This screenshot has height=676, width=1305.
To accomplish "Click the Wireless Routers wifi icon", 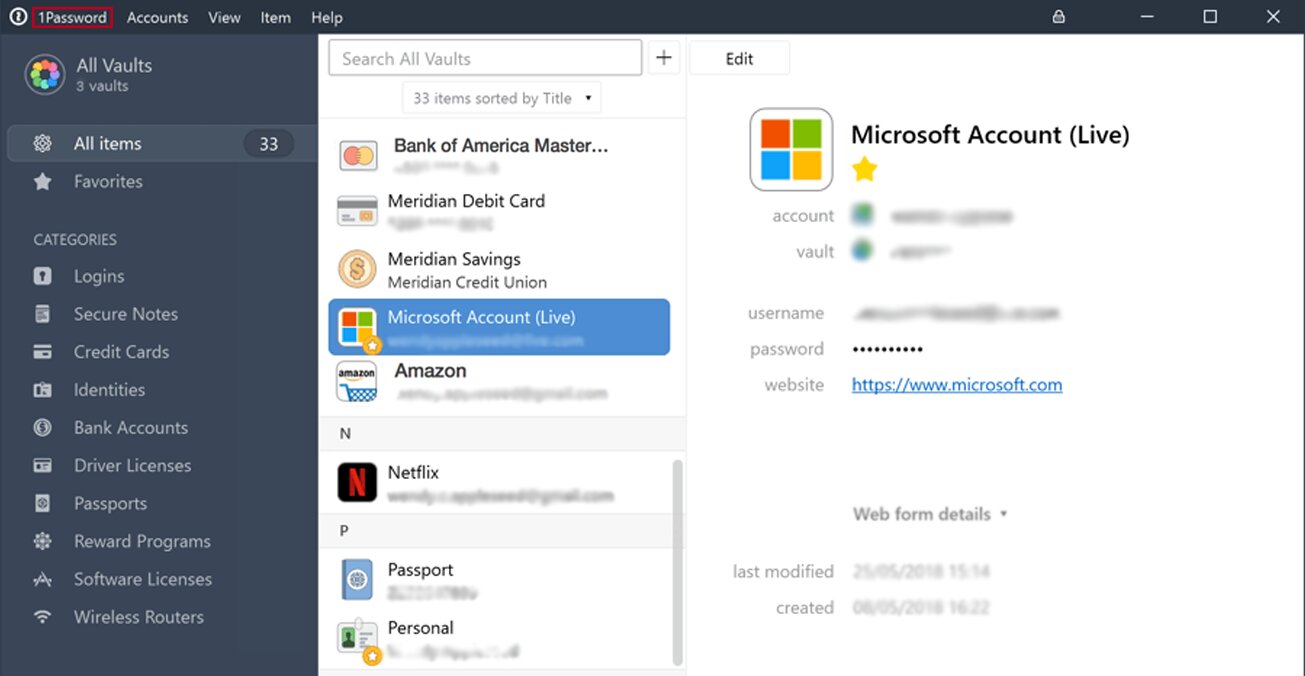I will tap(42, 618).
